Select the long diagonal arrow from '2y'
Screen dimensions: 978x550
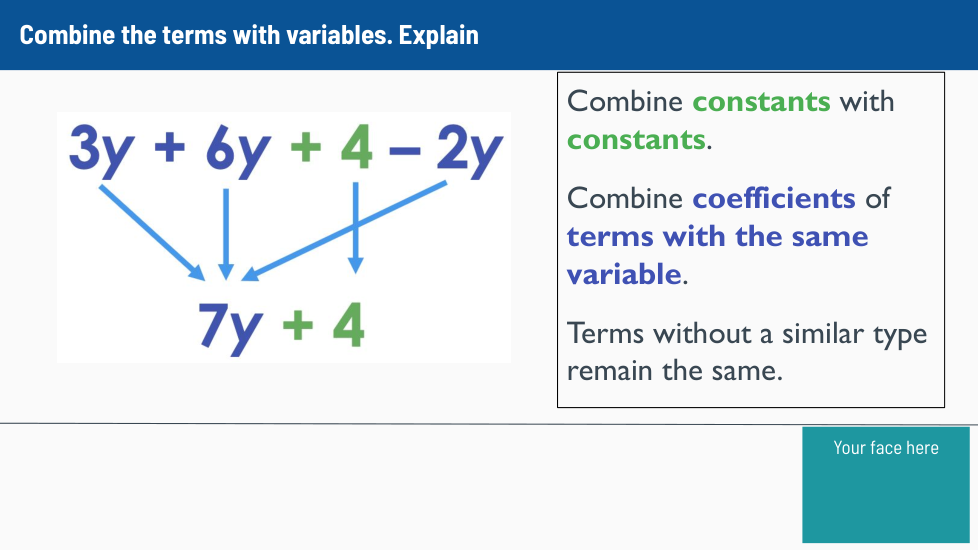point(345,231)
